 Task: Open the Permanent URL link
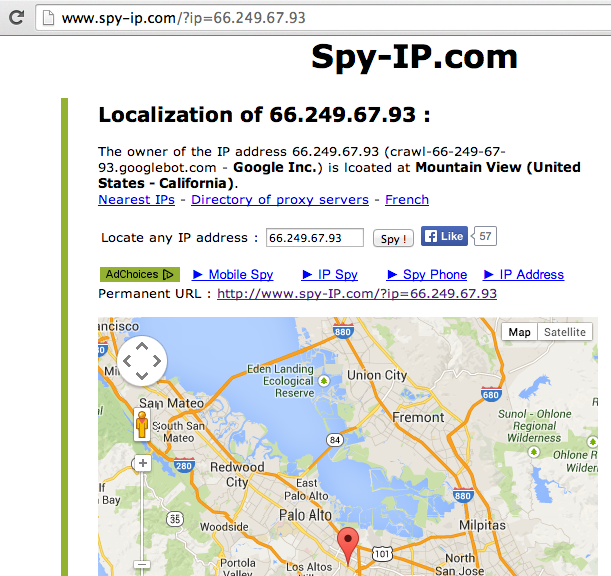[x=357, y=293]
